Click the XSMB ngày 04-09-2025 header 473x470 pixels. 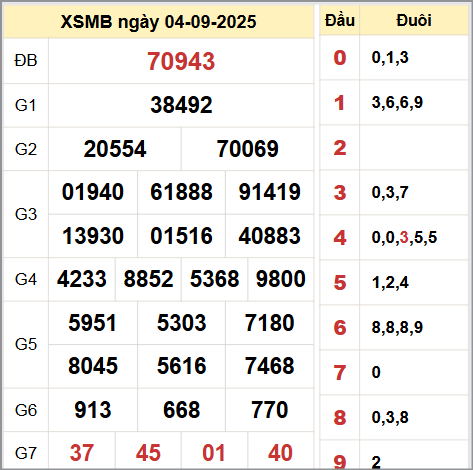(158, 22)
